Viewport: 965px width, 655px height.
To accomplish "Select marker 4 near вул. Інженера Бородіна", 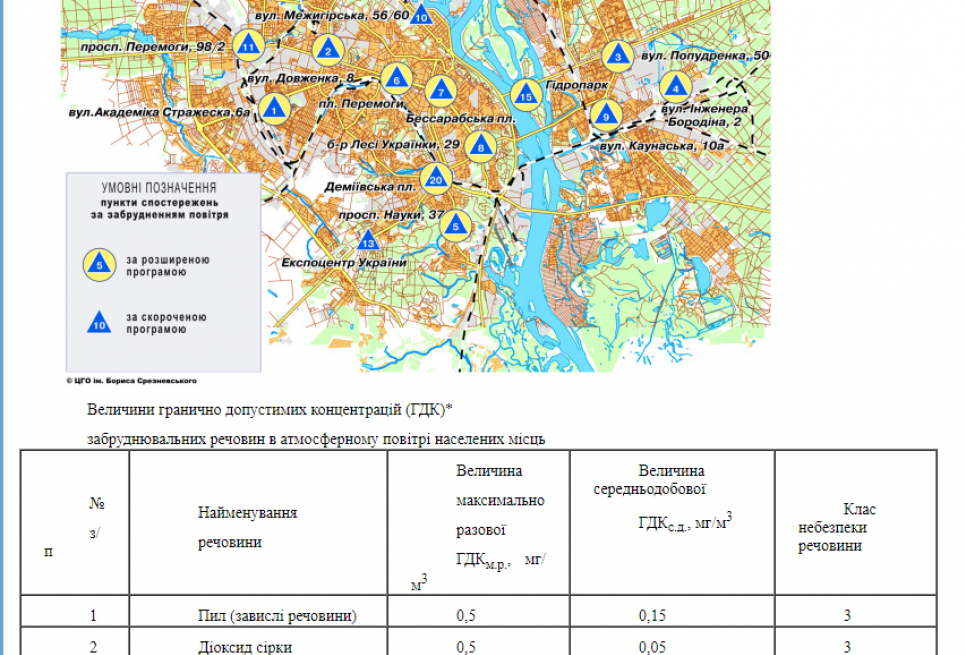I will (x=676, y=88).
